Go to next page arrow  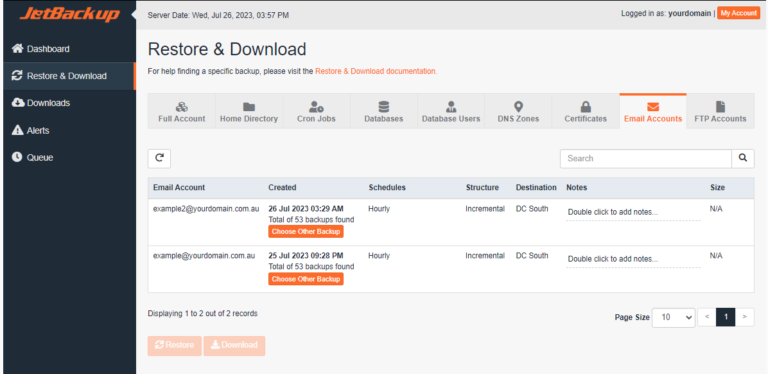[744, 317]
